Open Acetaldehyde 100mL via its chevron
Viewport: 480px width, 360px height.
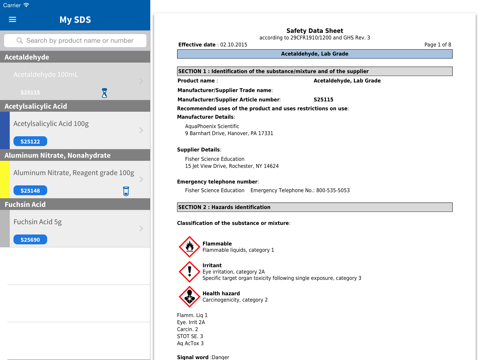pos(141,81)
